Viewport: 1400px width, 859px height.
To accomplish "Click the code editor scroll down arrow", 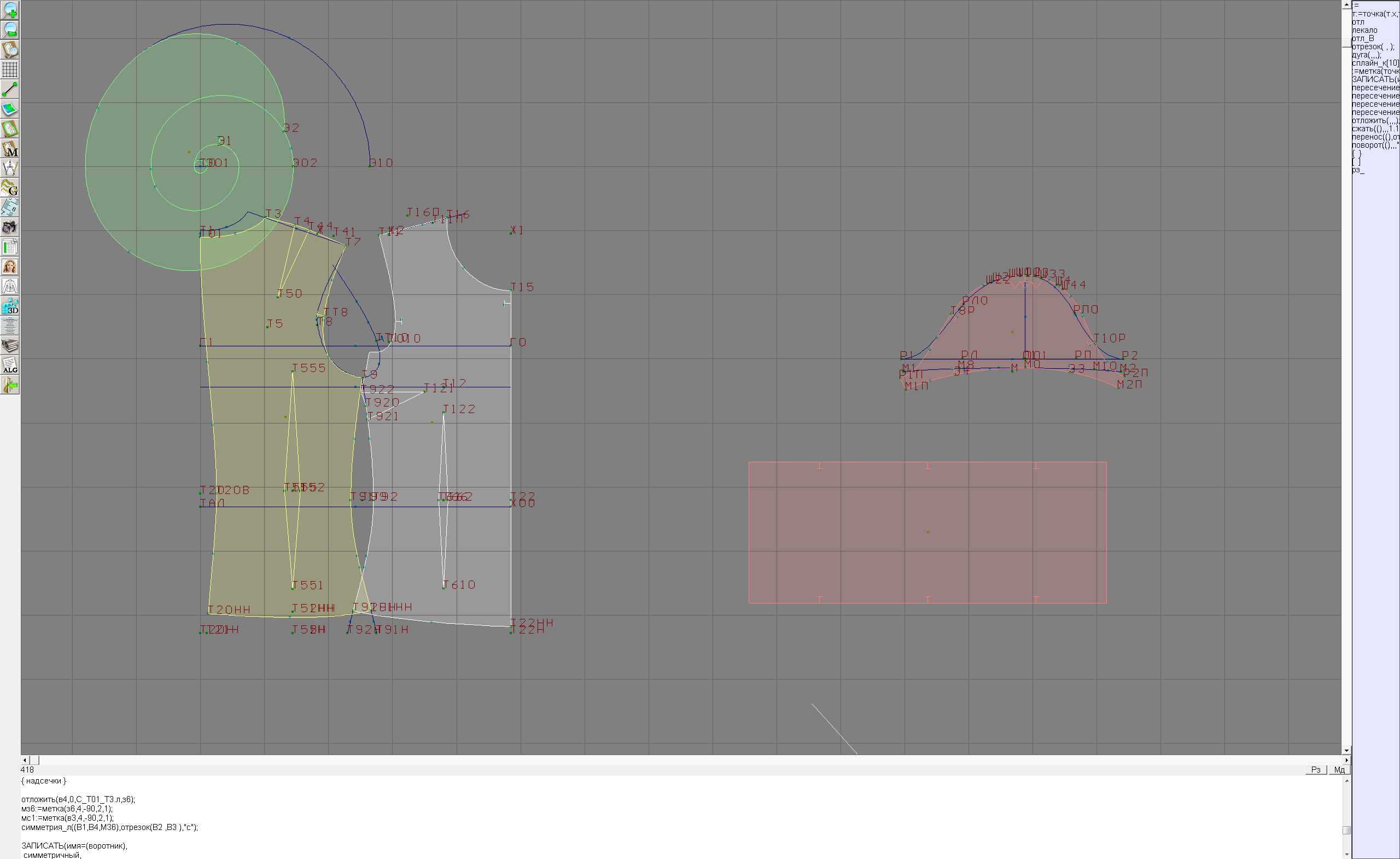I will pyautogui.click(x=1346, y=855).
